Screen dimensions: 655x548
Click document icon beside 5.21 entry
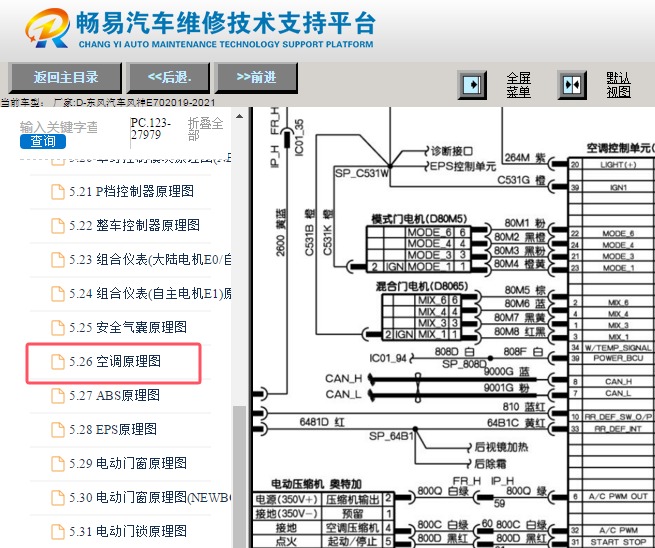coord(58,192)
